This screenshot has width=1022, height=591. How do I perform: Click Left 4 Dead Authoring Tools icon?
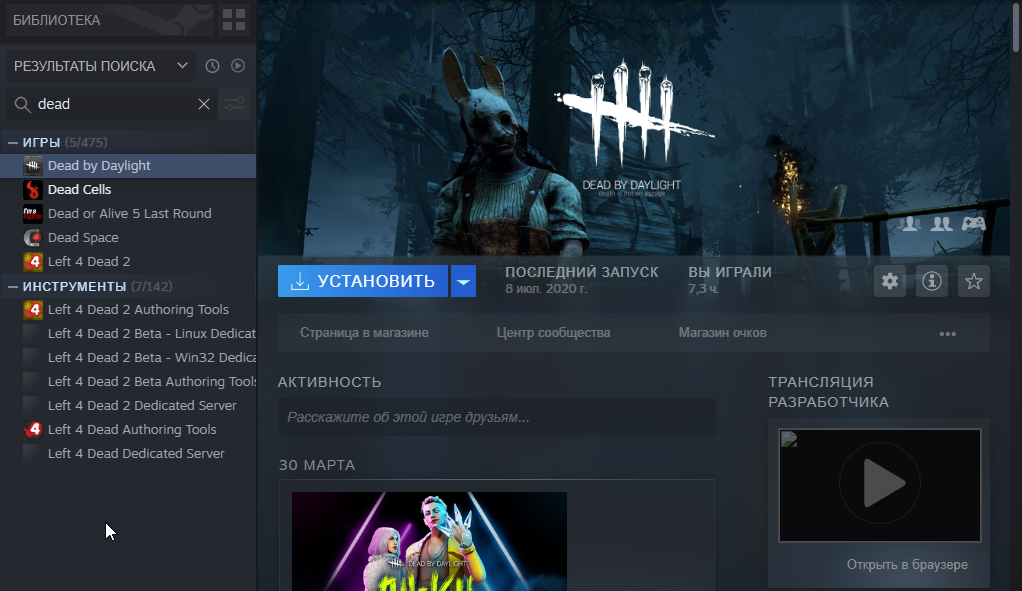33,429
